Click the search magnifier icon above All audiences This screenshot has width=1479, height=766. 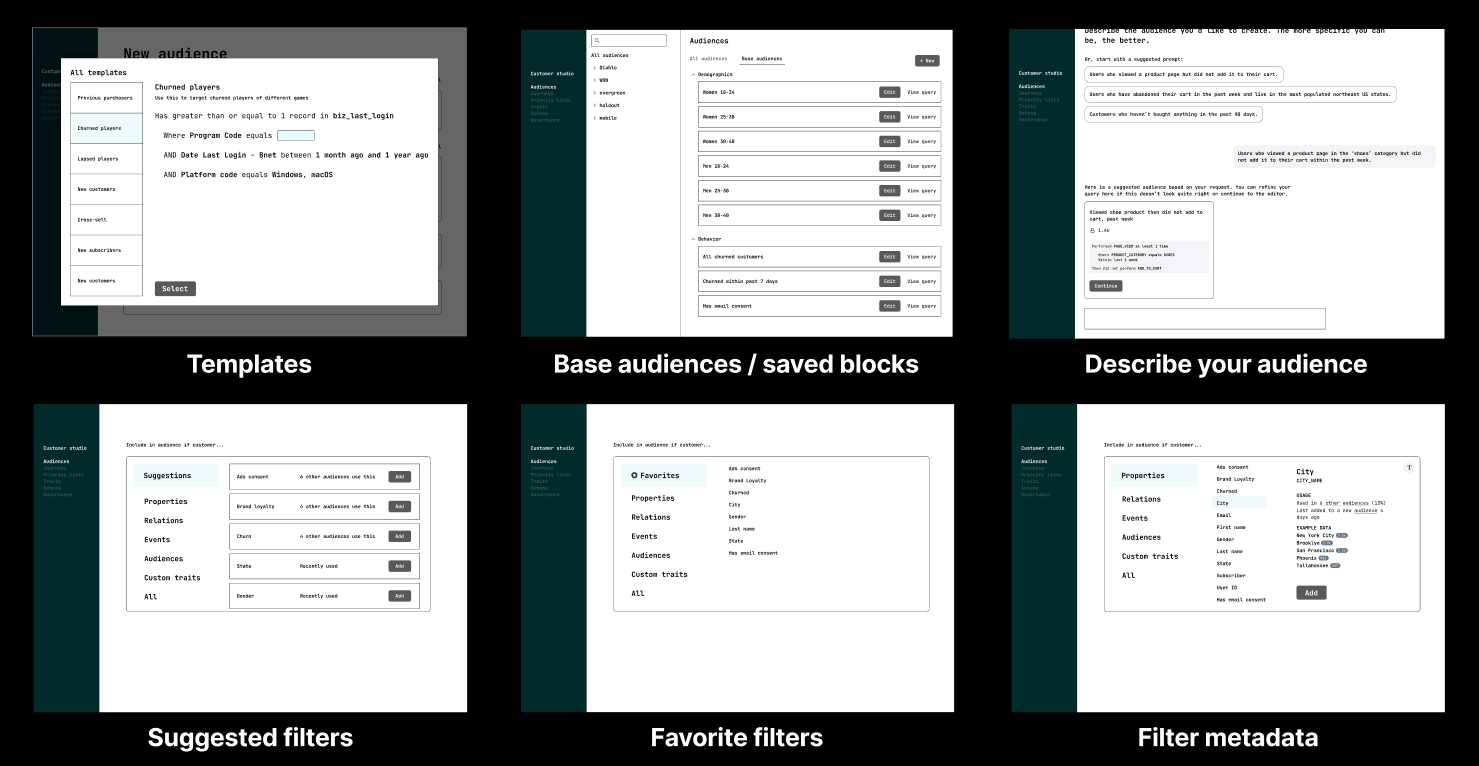597,41
